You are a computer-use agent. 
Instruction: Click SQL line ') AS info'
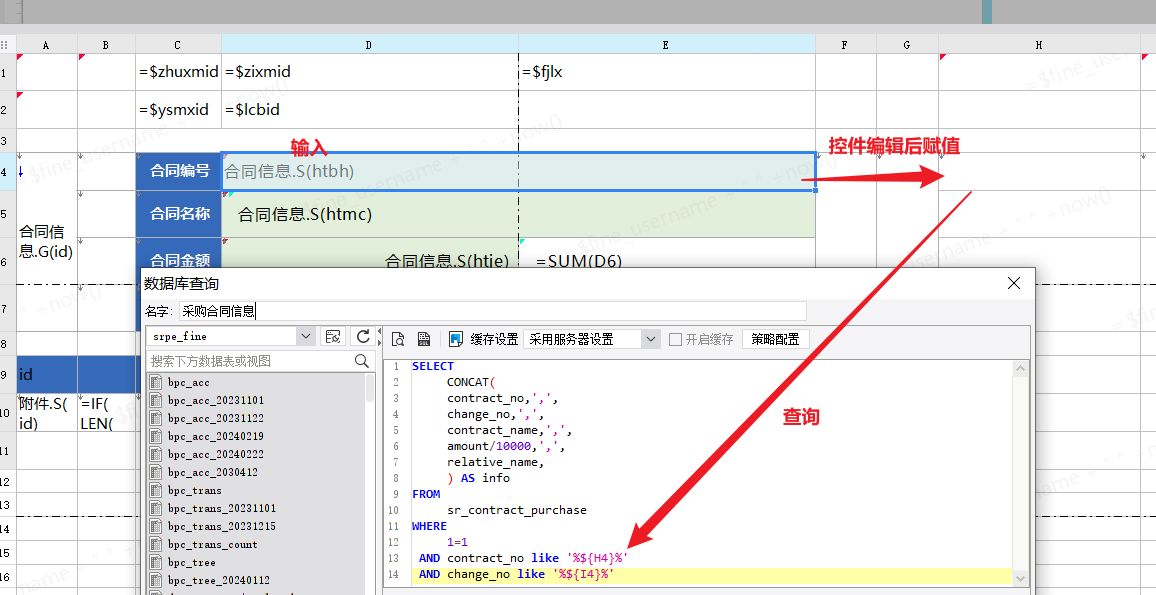478,478
